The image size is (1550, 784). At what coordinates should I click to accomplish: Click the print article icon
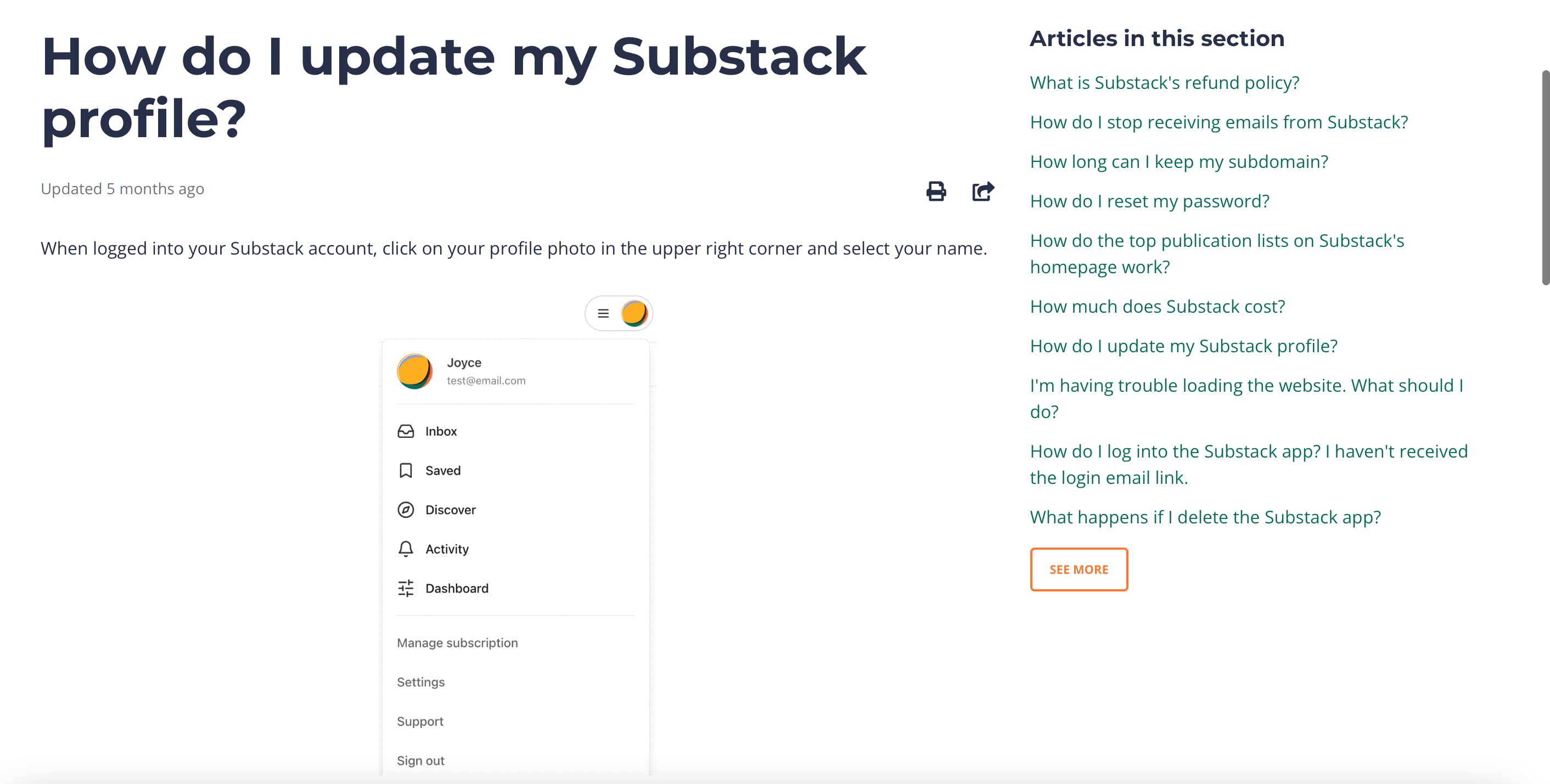point(935,191)
